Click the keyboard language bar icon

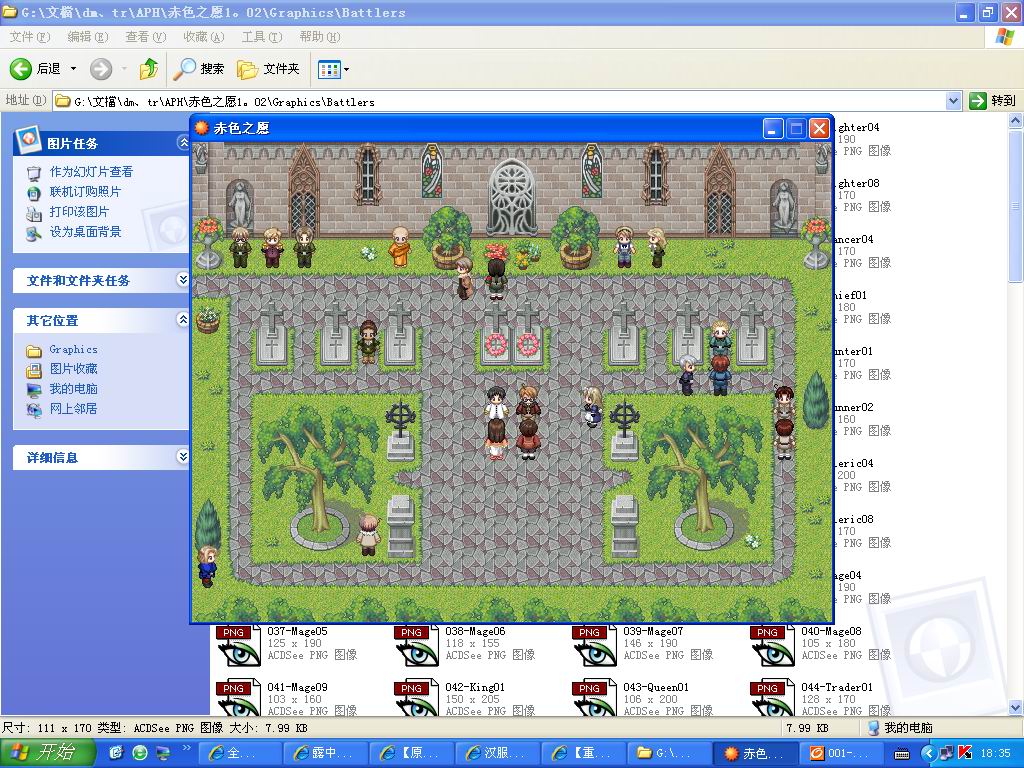coord(902,754)
